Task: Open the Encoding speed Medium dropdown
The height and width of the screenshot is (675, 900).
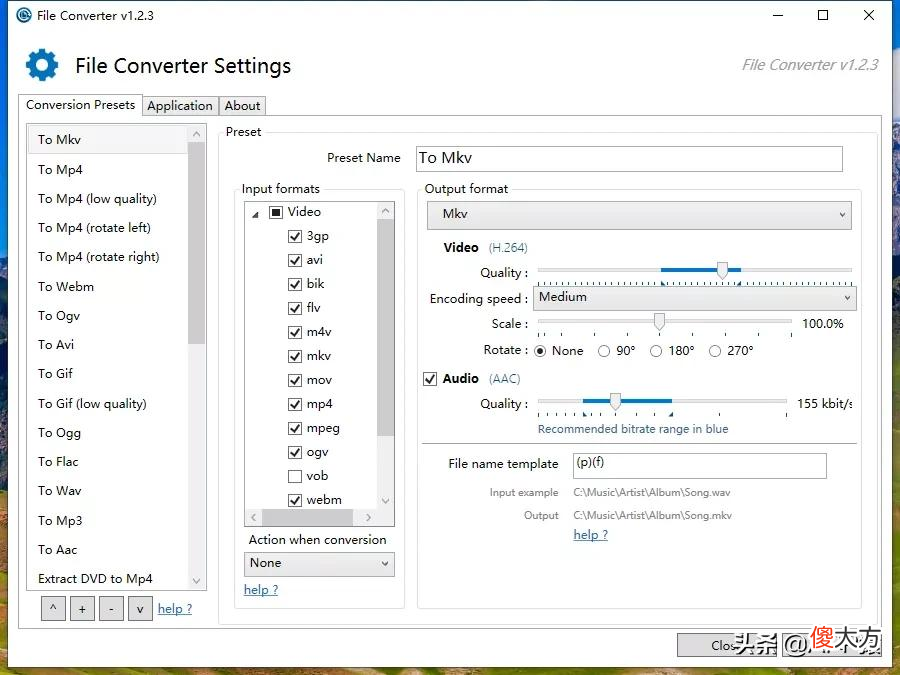Action: [695, 298]
